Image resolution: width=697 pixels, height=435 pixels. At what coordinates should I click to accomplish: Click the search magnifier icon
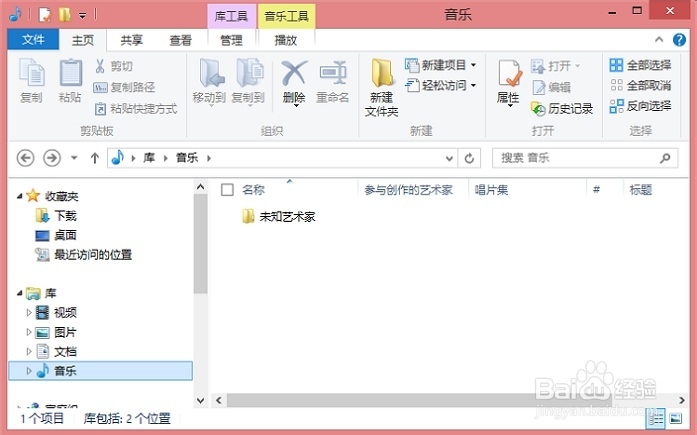pyautogui.click(x=665, y=158)
